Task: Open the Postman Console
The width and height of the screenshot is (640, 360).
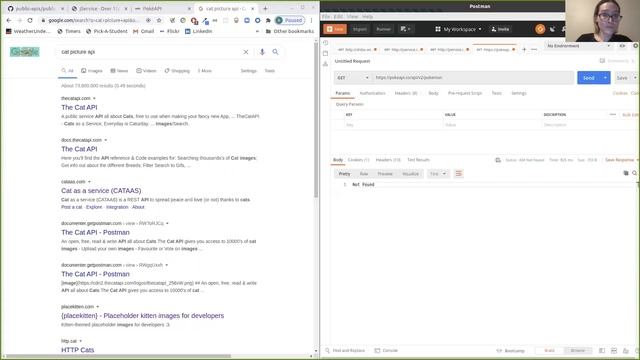Action: tap(386, 351)
